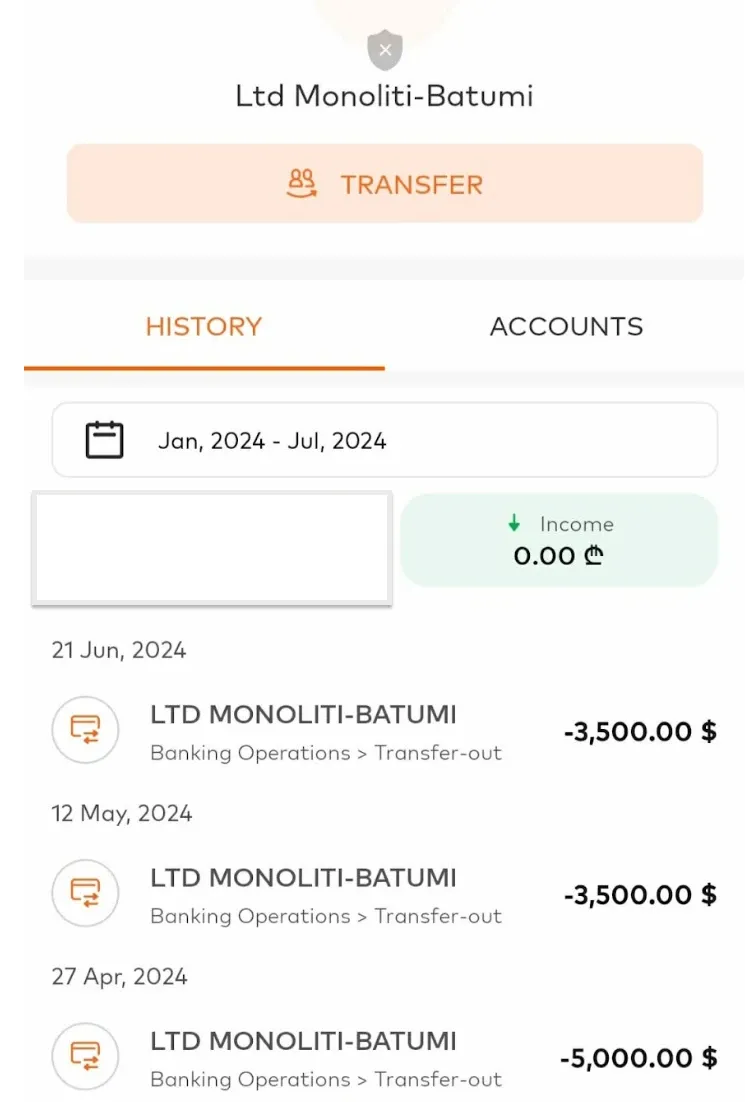Viewport: 752px width, 1102px height.
Task: Tap the shield icon above the company name
Action: tap(385, 49)
